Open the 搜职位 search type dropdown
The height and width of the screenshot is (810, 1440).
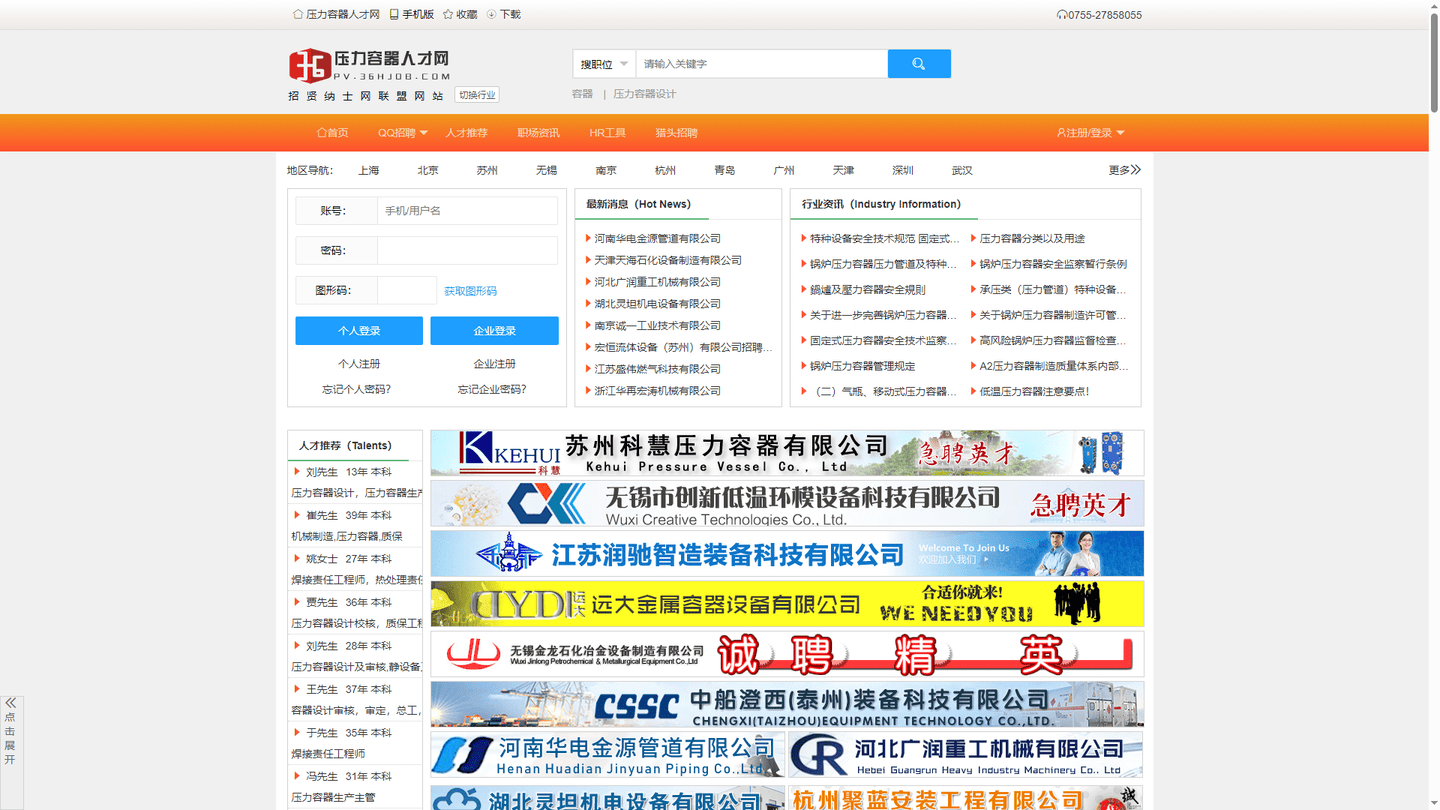click(x=604, y=64)
